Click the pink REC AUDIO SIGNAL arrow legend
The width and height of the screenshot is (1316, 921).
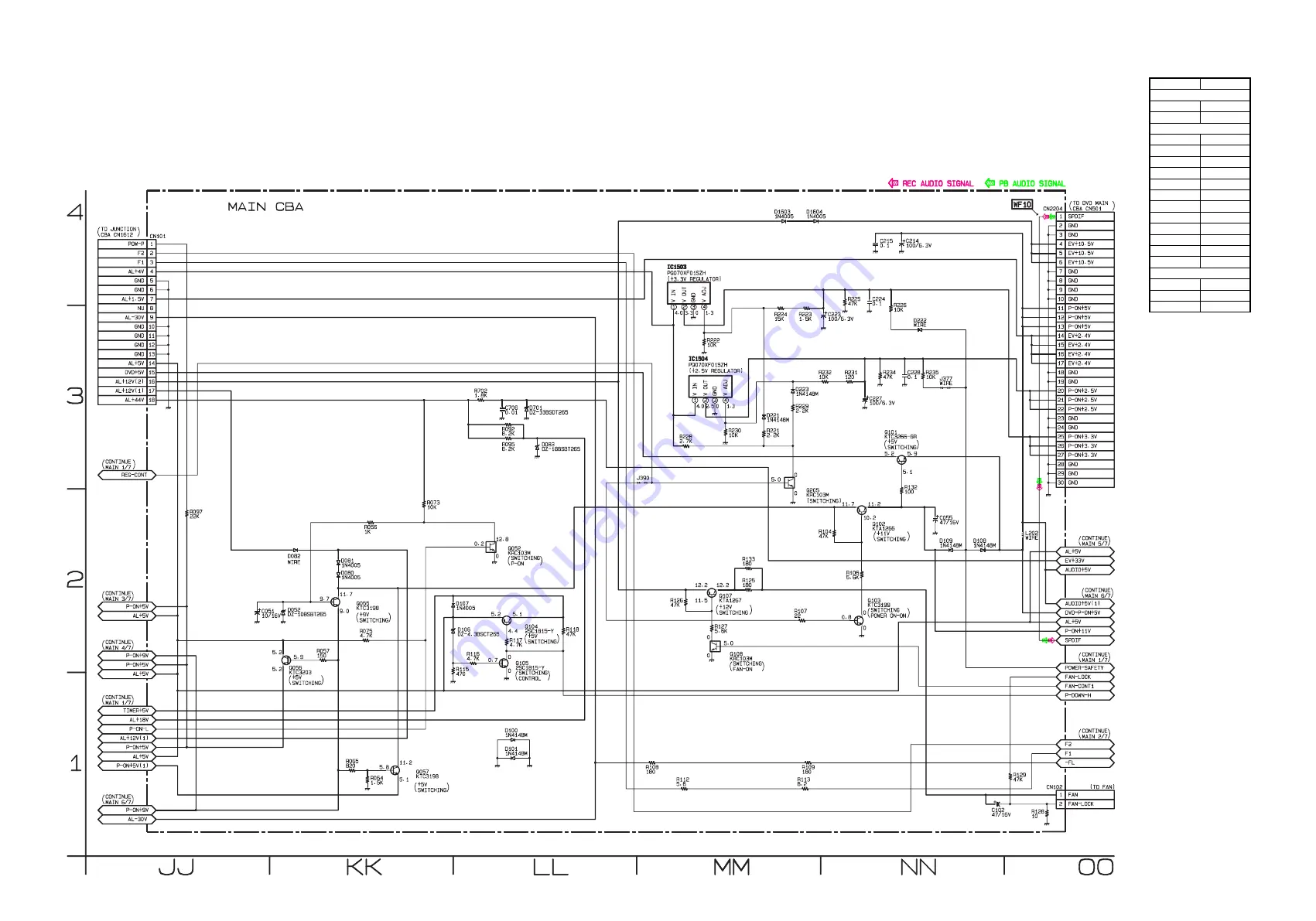(x=931, y=183)
